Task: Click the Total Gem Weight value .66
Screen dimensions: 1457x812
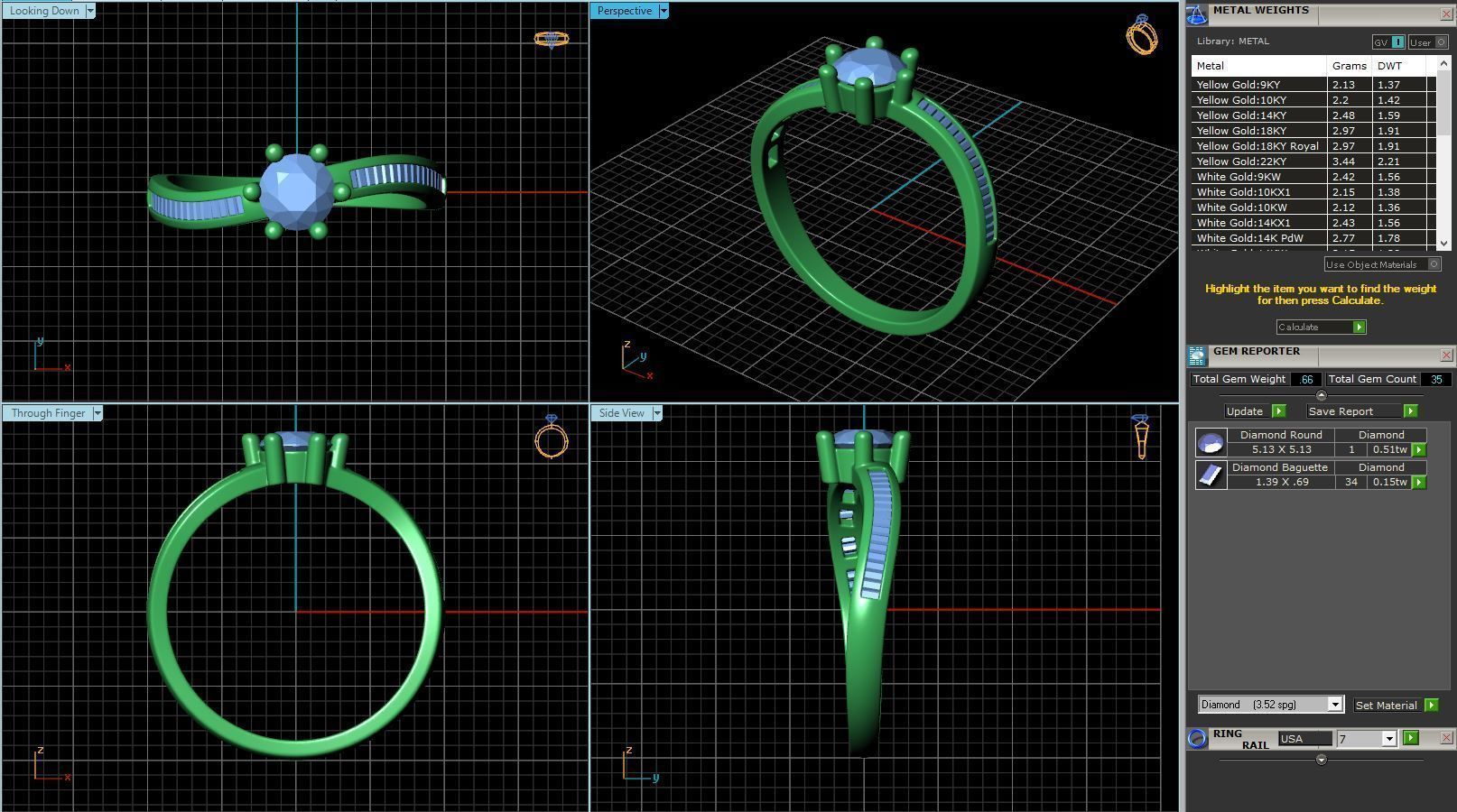Action: 1306,380
